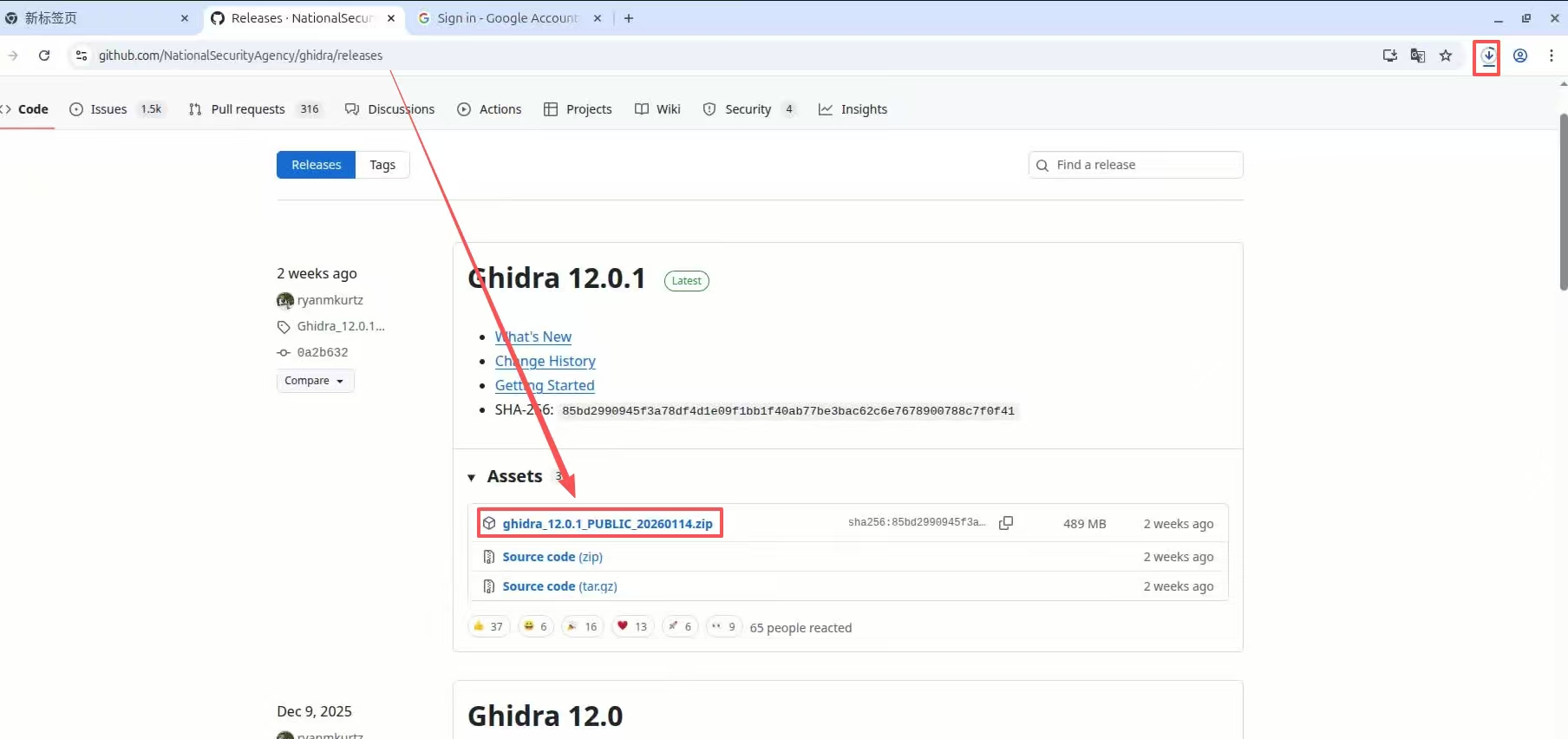Click the rocket reaction with 6
This screenshot has width=1568, height=739.
click(x=680, y=626)
